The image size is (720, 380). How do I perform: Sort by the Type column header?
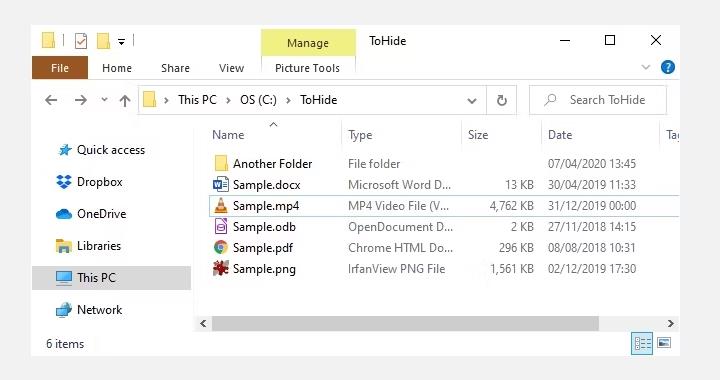(x=360, y=135)
